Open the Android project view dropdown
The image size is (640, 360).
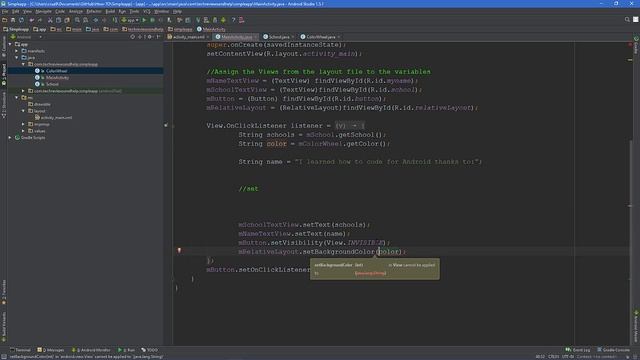27,37
